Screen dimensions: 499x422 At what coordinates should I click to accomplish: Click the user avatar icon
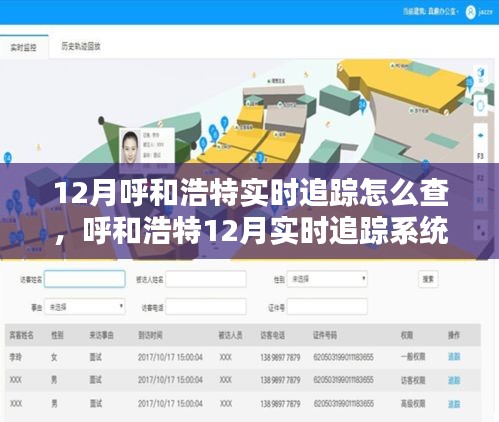(470, 12)
